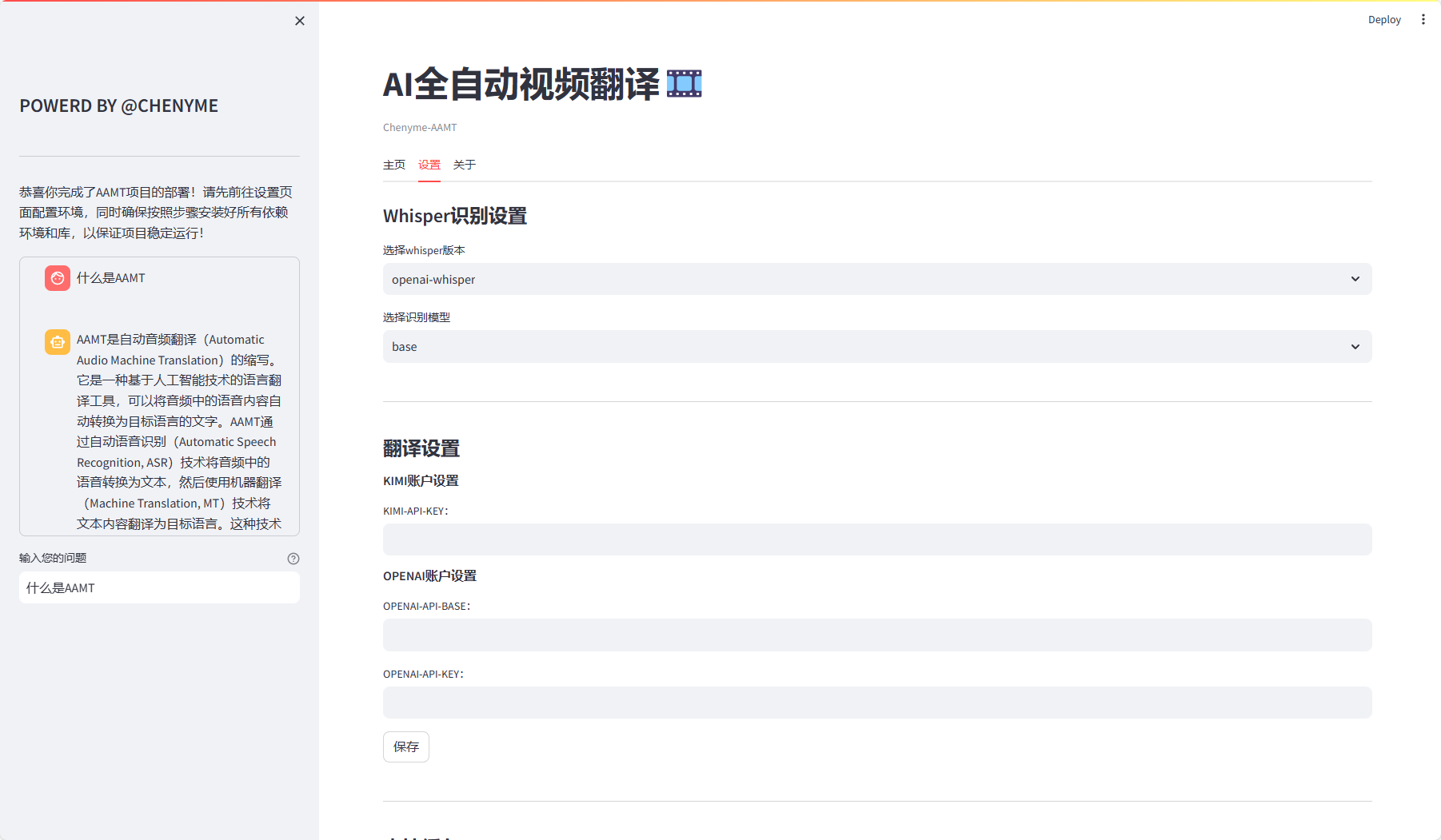Expand the recognition model dropdown showing base
The height and width of the screenshot is (840, 1441).
point(877,346)
